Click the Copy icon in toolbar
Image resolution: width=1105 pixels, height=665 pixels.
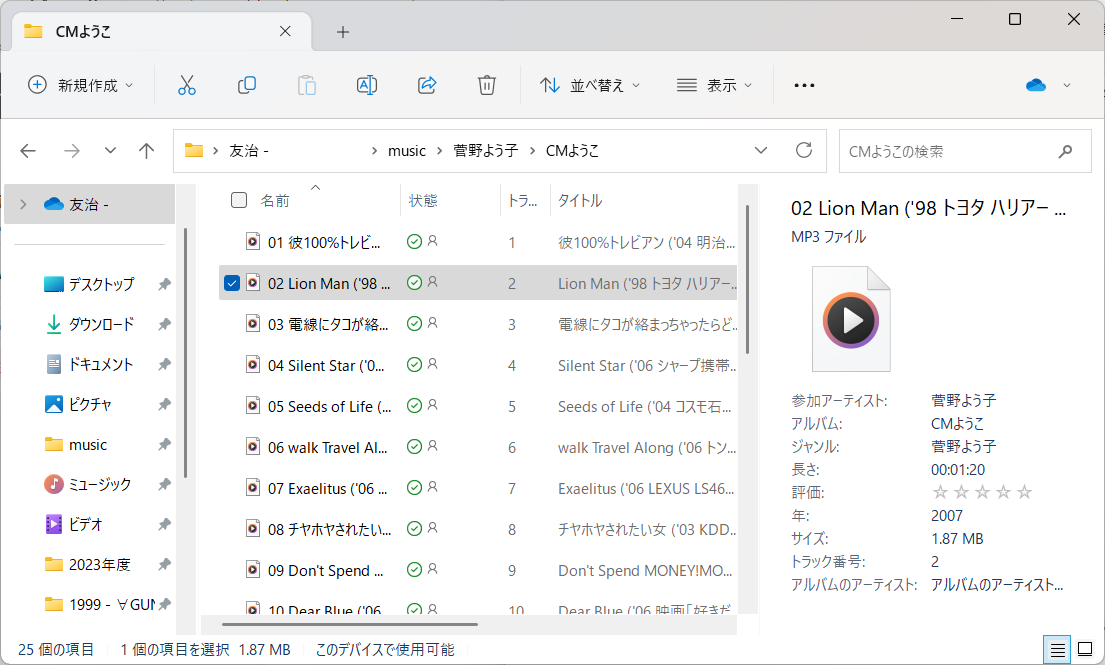click(247, 85)
